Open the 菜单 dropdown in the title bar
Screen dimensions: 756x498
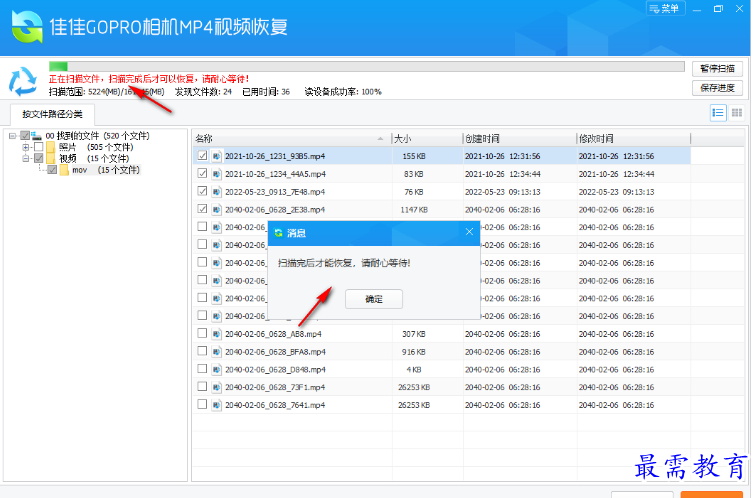coord(665,9)
